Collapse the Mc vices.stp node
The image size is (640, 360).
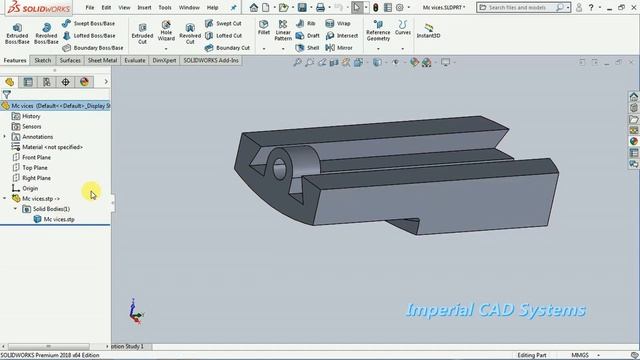(x=4, y=198)
